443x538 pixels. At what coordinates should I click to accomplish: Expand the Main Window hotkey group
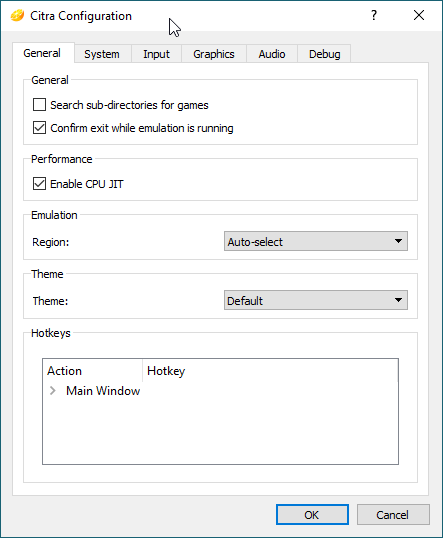(x=53, y=390)
